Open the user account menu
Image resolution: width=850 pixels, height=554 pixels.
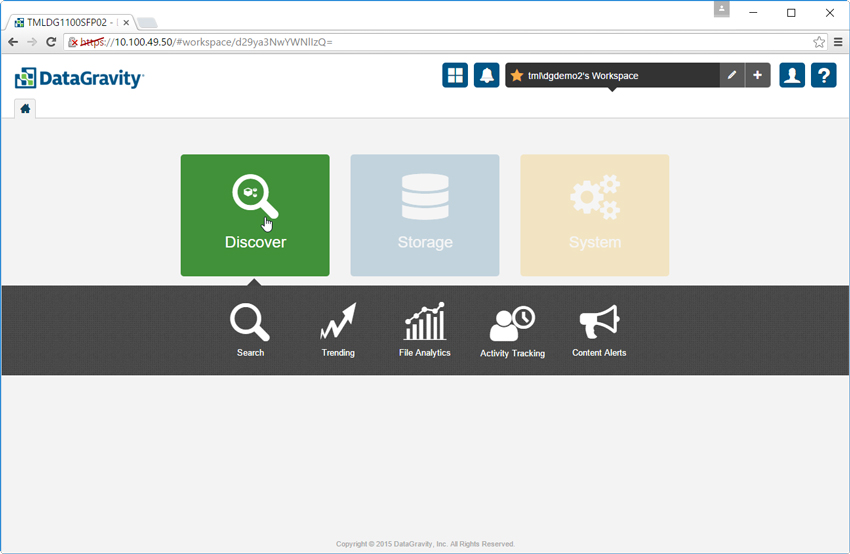point(792,75)
